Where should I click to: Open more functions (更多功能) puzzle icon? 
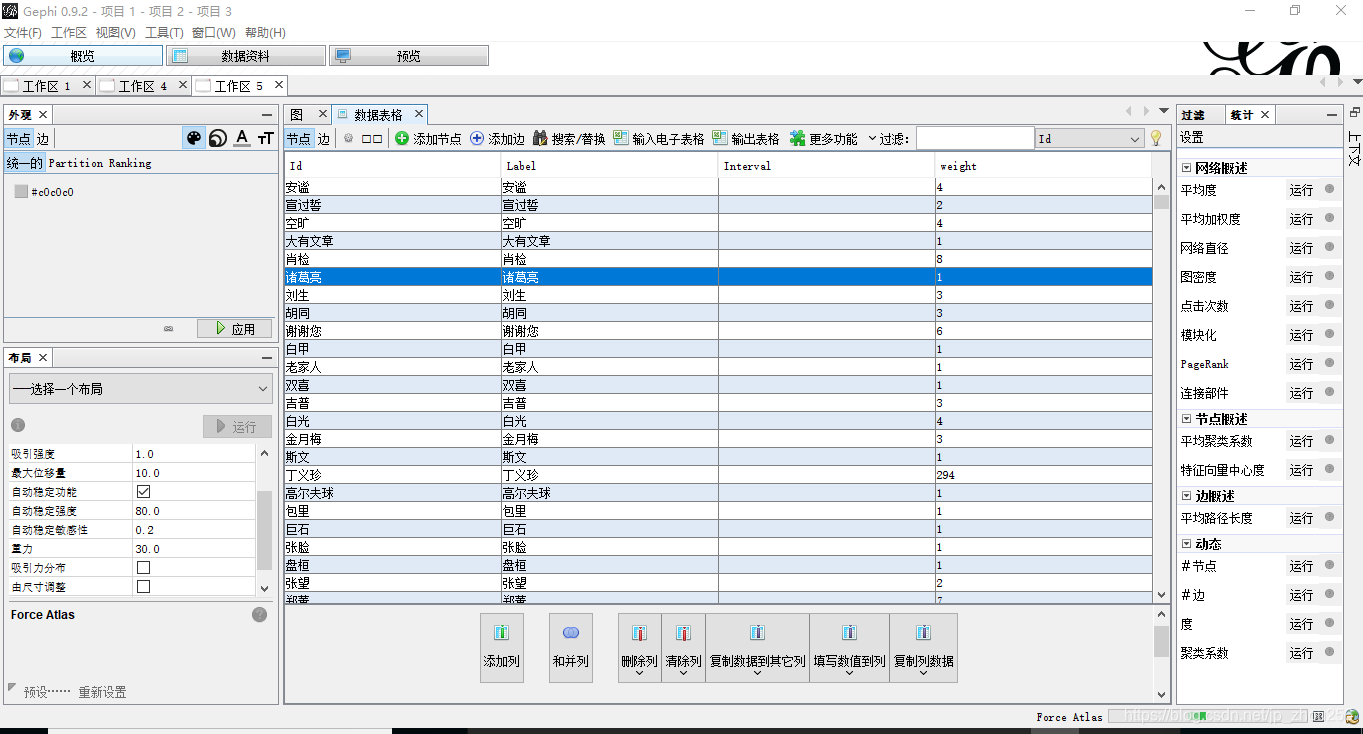click(797, 138)
